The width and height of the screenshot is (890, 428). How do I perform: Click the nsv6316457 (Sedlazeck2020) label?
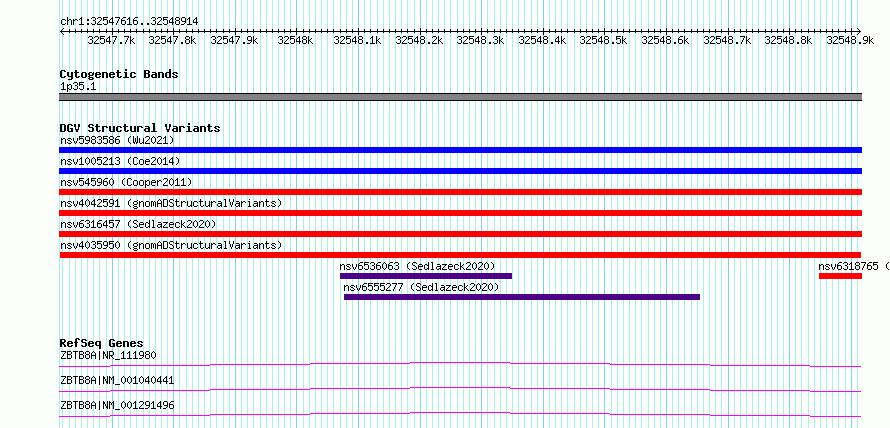pyautogui.click(x=138, y=224)
